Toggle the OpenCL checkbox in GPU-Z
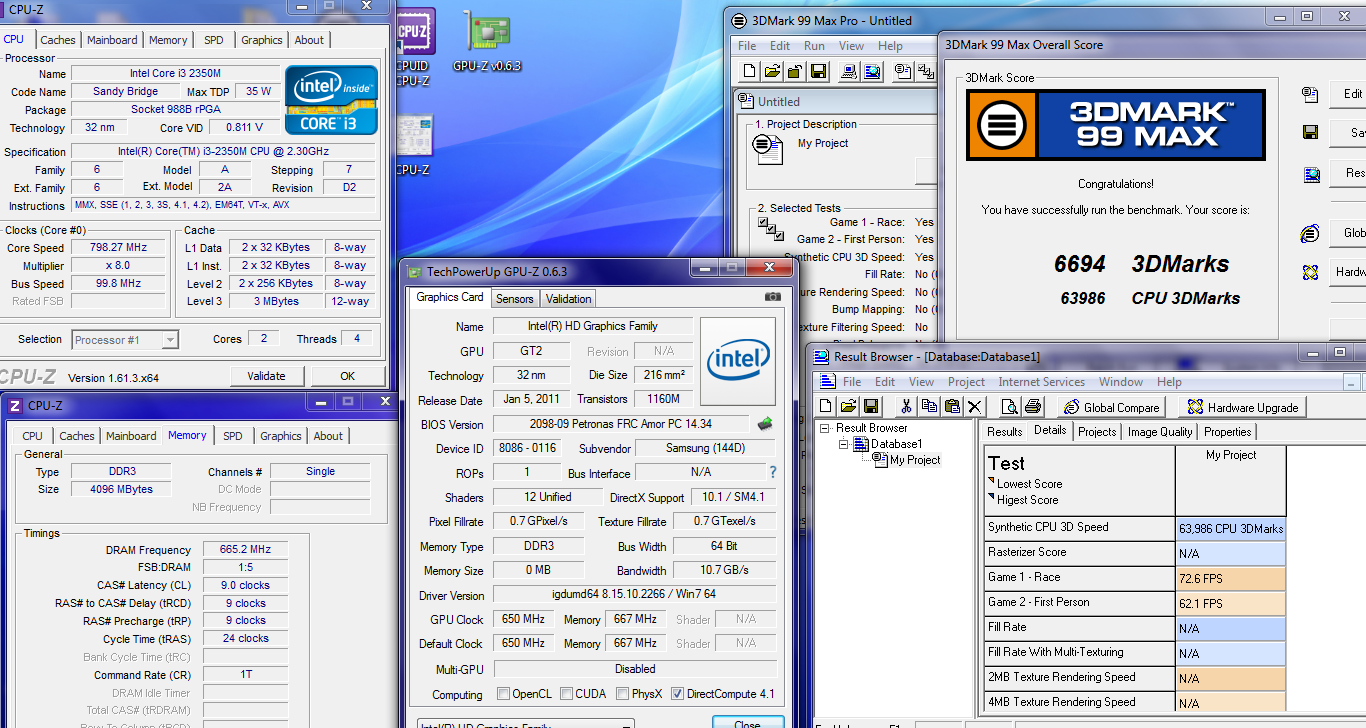Viewport: 1366px width, 728px height. point(504,694)
